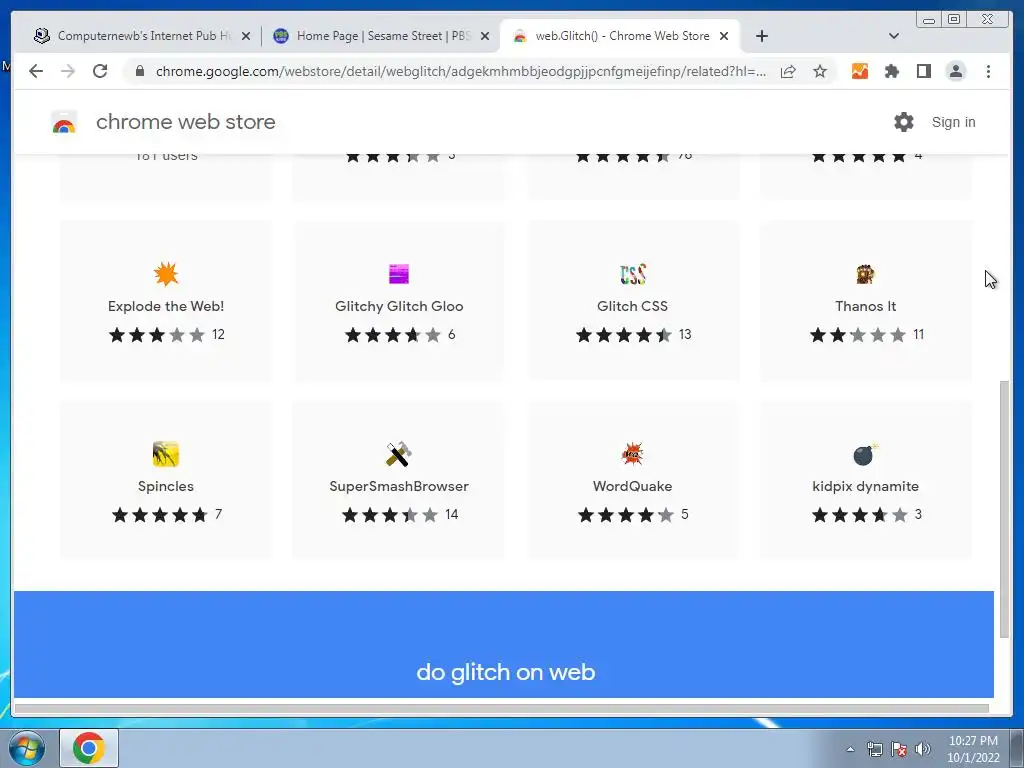Viewport: 1024px width, 768px height.
Task: Bookmark this tab with the star
Action: [x=820, y=71]
